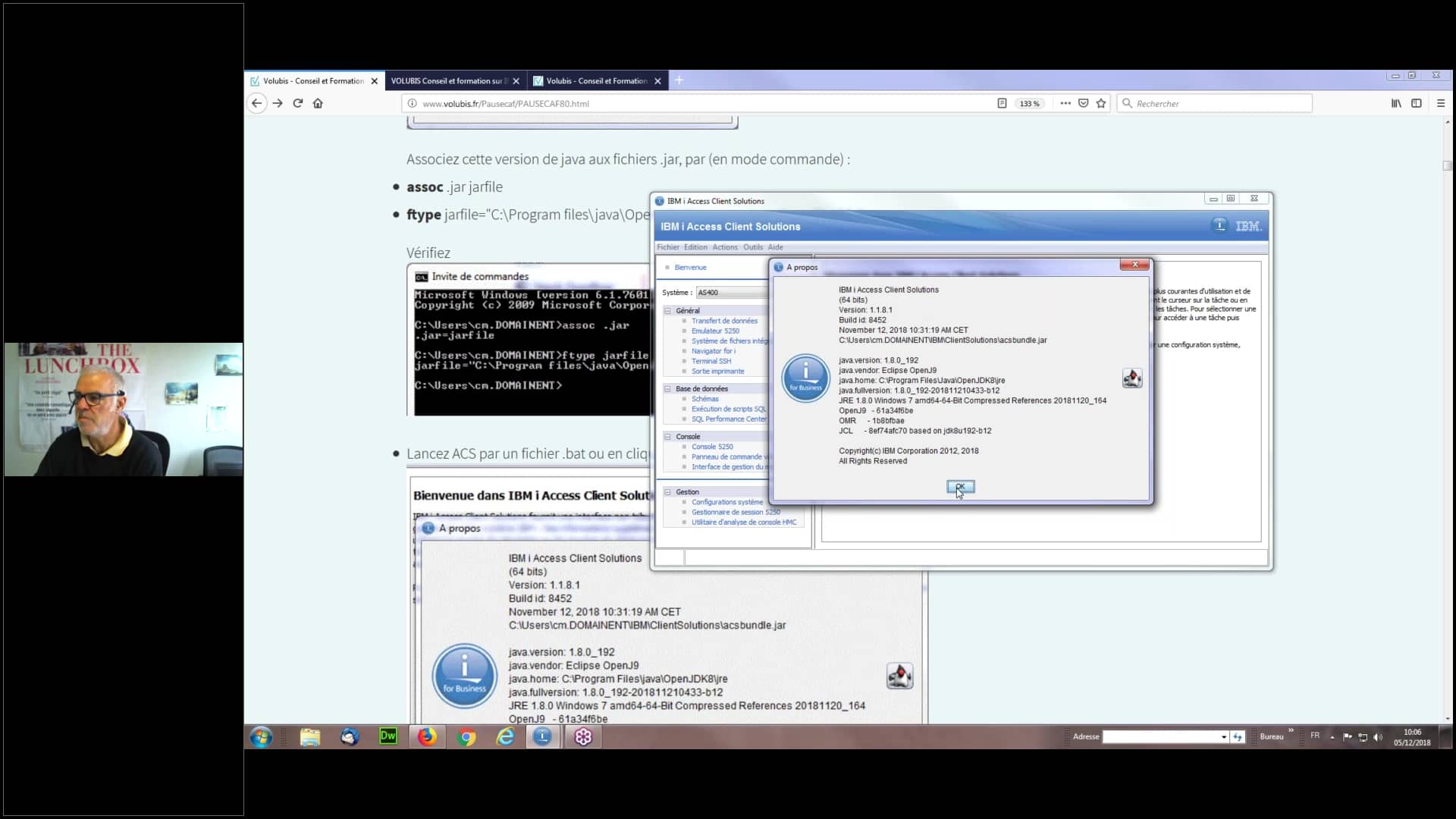Click the Rechercher search box
Screen dimensions: 1456x819
point(1215,103)
